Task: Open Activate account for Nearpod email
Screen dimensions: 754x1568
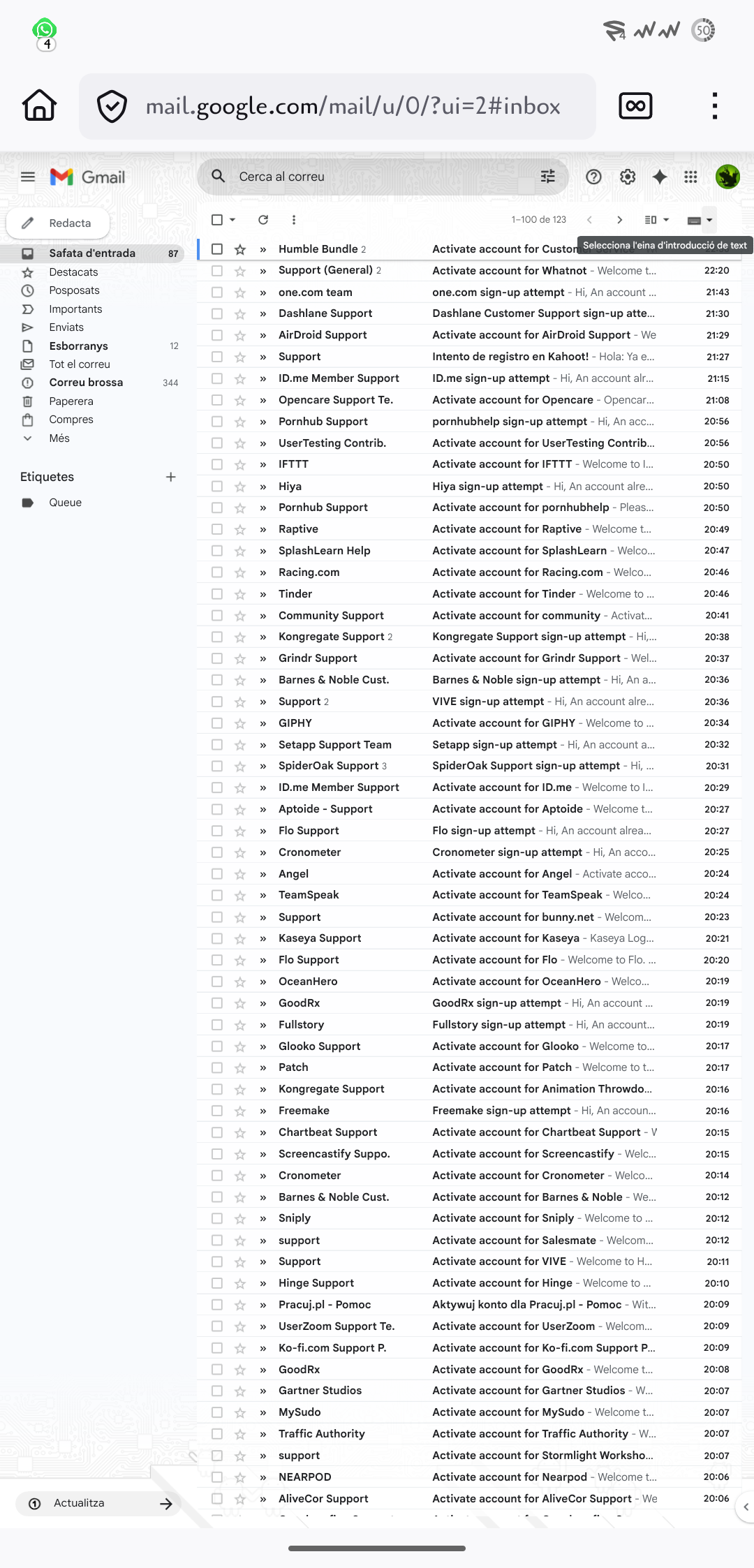Action: click(469, 1477)
